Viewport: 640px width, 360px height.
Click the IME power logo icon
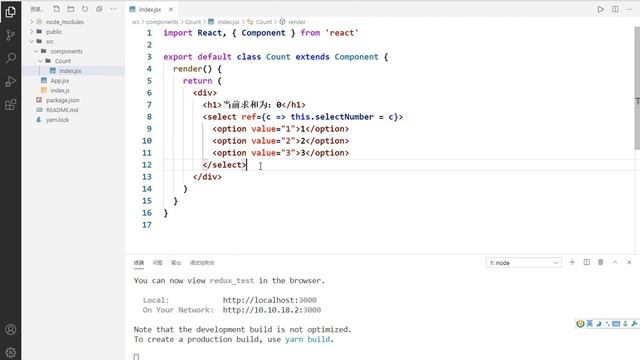(580, 324)
